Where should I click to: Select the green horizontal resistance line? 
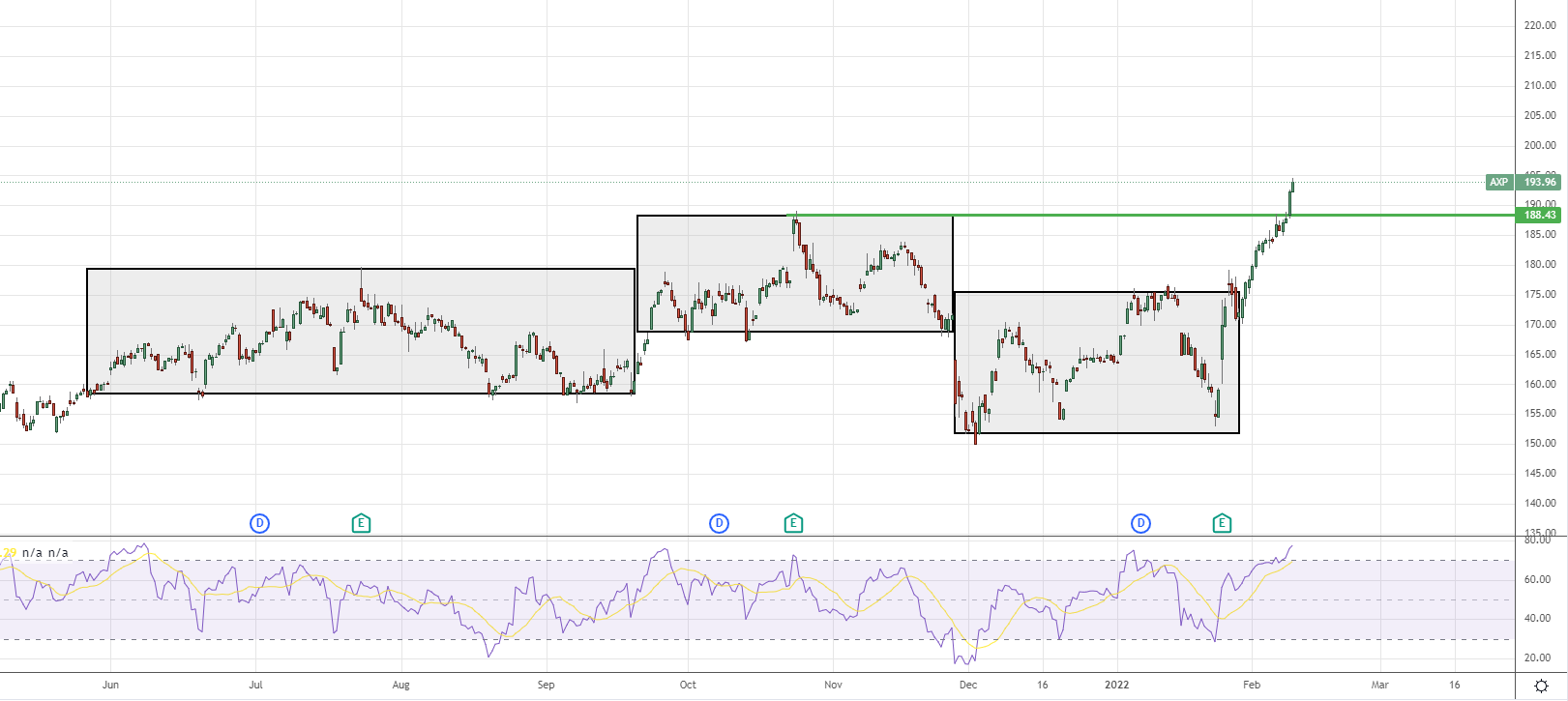1064,215
